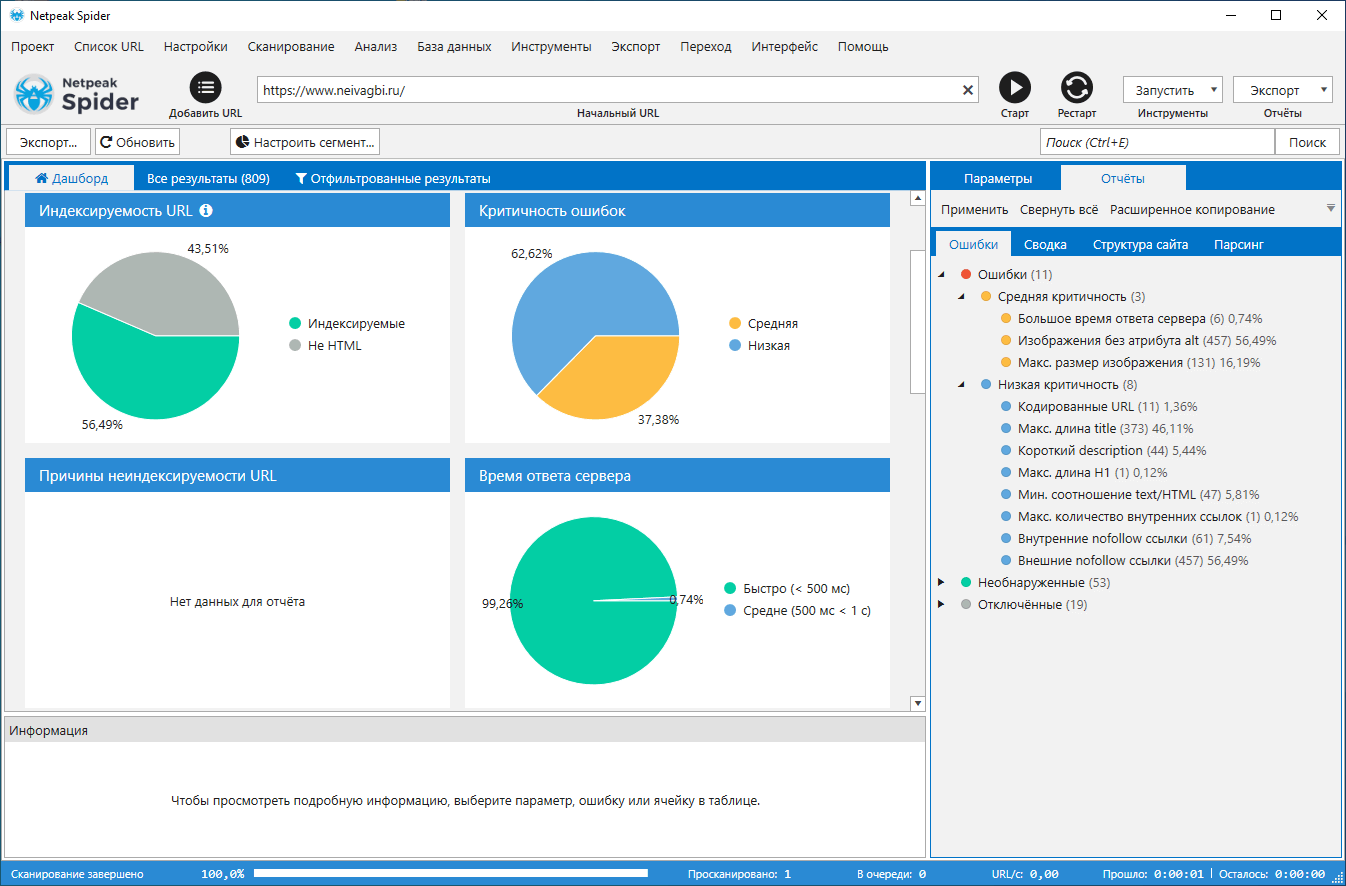This screenshot has width=1346, height=886.
Task: Expand the Отключённые (19) node
Action: 942,605
